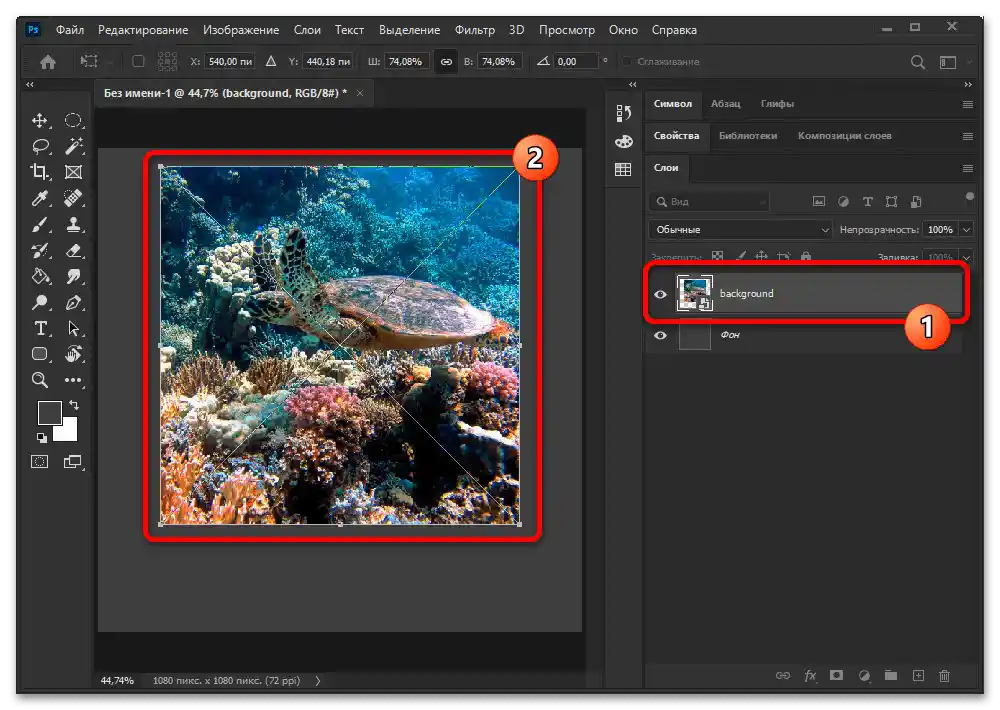The height and width of the screenshot is (710, 1000).
Task: Create a new layer
Action: (x=918, y=676)
